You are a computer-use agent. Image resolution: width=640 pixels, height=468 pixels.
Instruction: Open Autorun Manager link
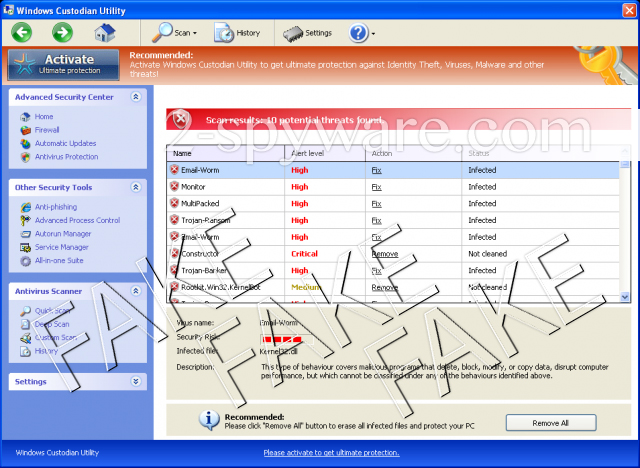pyautogui.click(x=63, y=234)
